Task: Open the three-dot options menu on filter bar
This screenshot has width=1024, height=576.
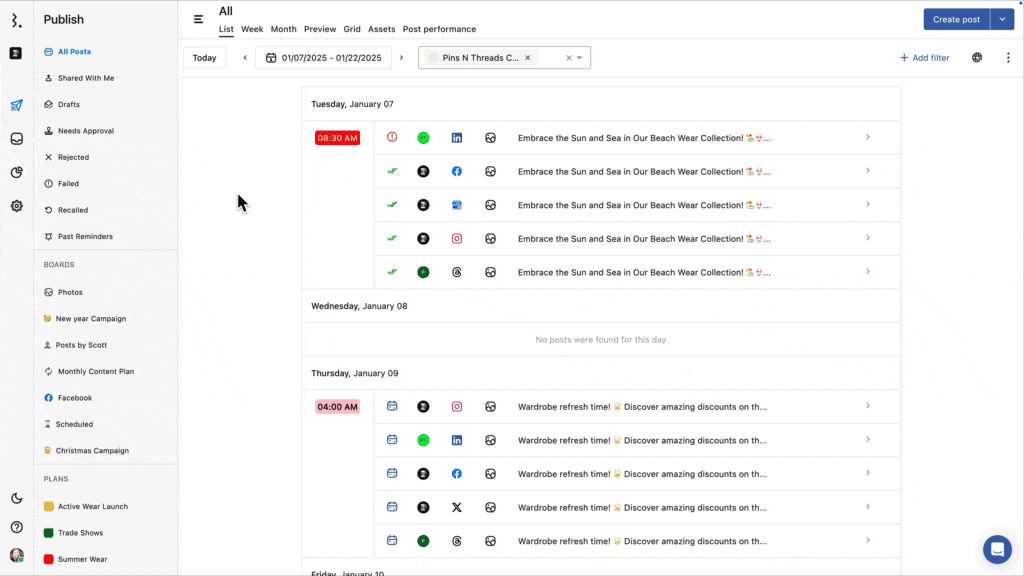Action: click(1008, 57)
